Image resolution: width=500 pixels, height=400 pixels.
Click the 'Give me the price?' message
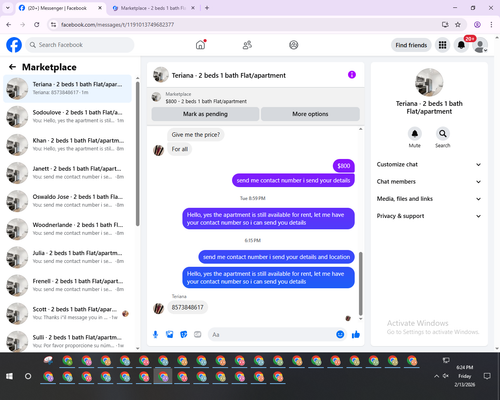(196, 135)
